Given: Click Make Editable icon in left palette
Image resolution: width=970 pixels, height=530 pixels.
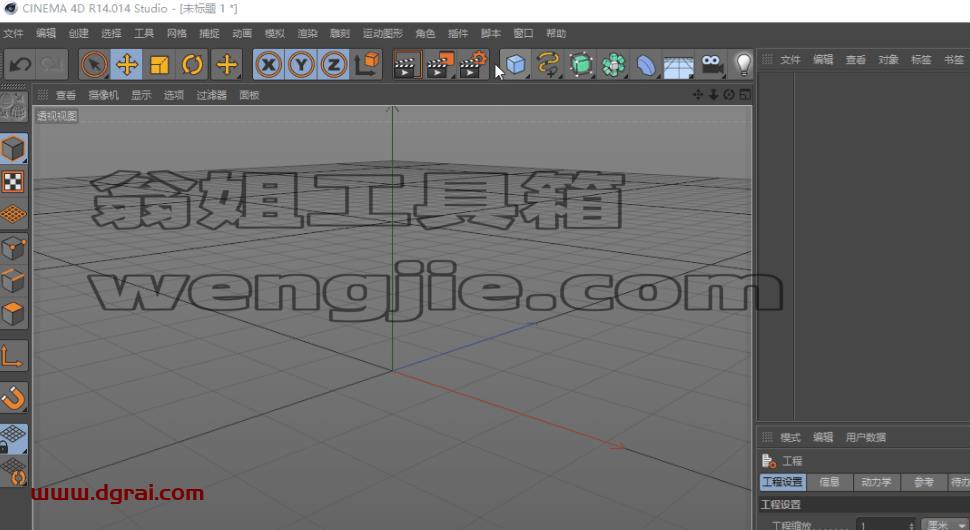Looking at the screenshot, I should pos(13,106).
